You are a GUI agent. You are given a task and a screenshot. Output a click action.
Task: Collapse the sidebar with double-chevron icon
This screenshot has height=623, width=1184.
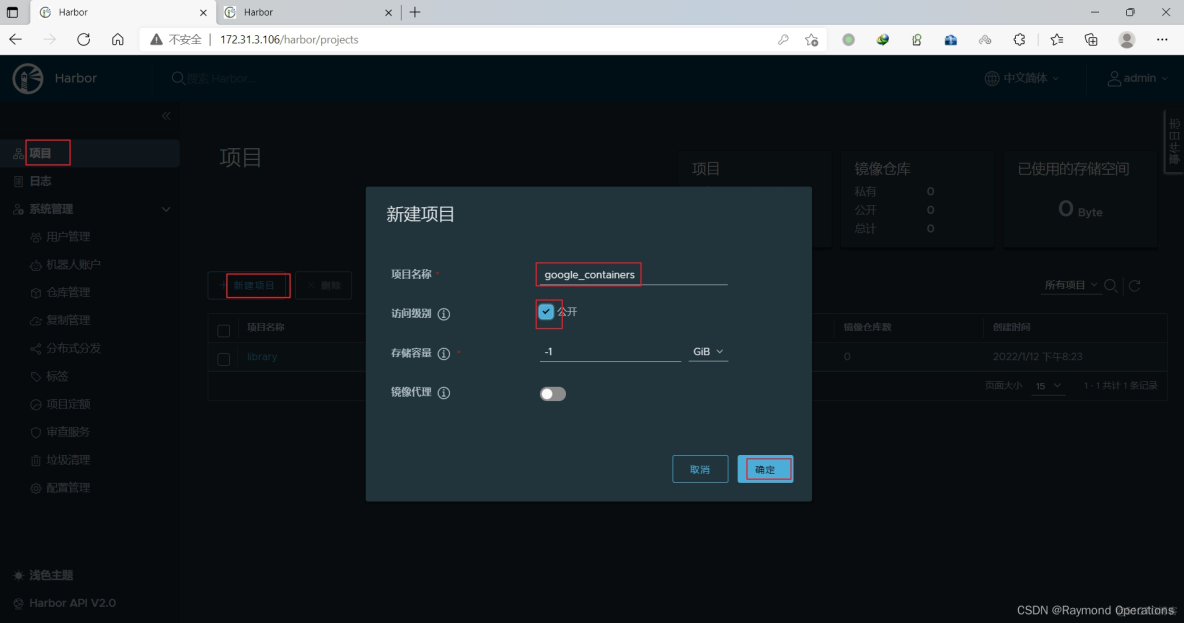(166, 116)
